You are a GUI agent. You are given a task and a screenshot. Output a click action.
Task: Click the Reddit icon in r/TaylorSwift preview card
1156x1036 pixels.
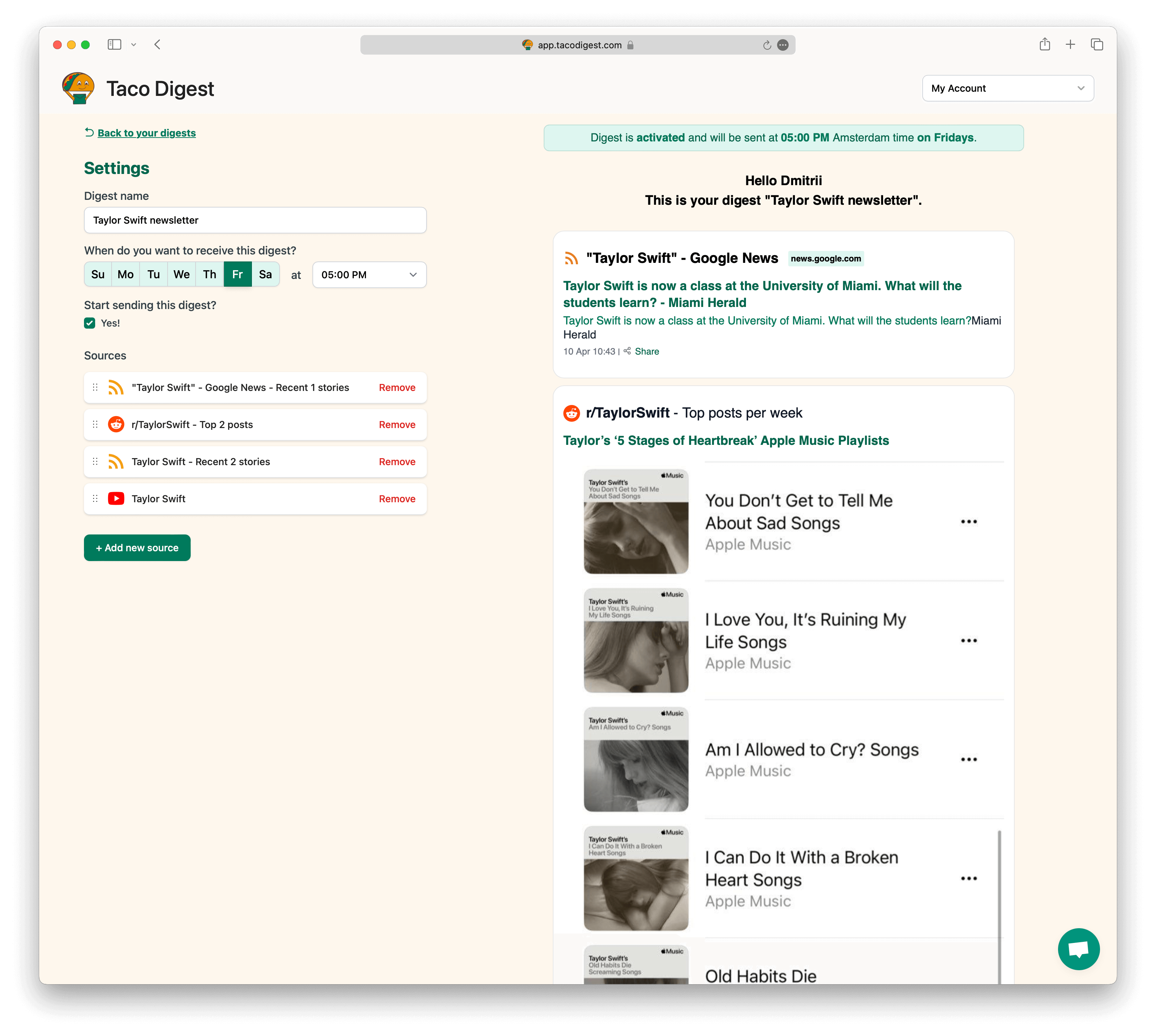coord(571,413)
